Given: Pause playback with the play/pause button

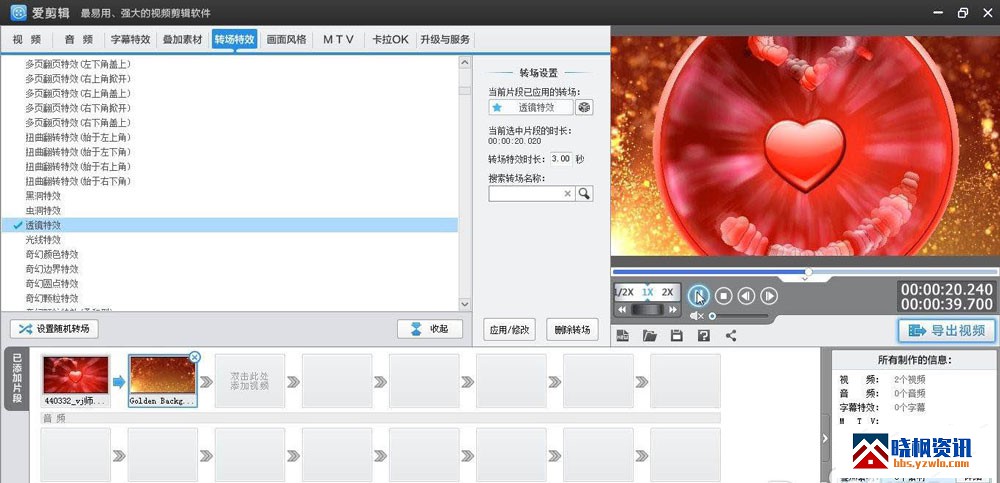Looking at the screenshot, I should (698, 295).
